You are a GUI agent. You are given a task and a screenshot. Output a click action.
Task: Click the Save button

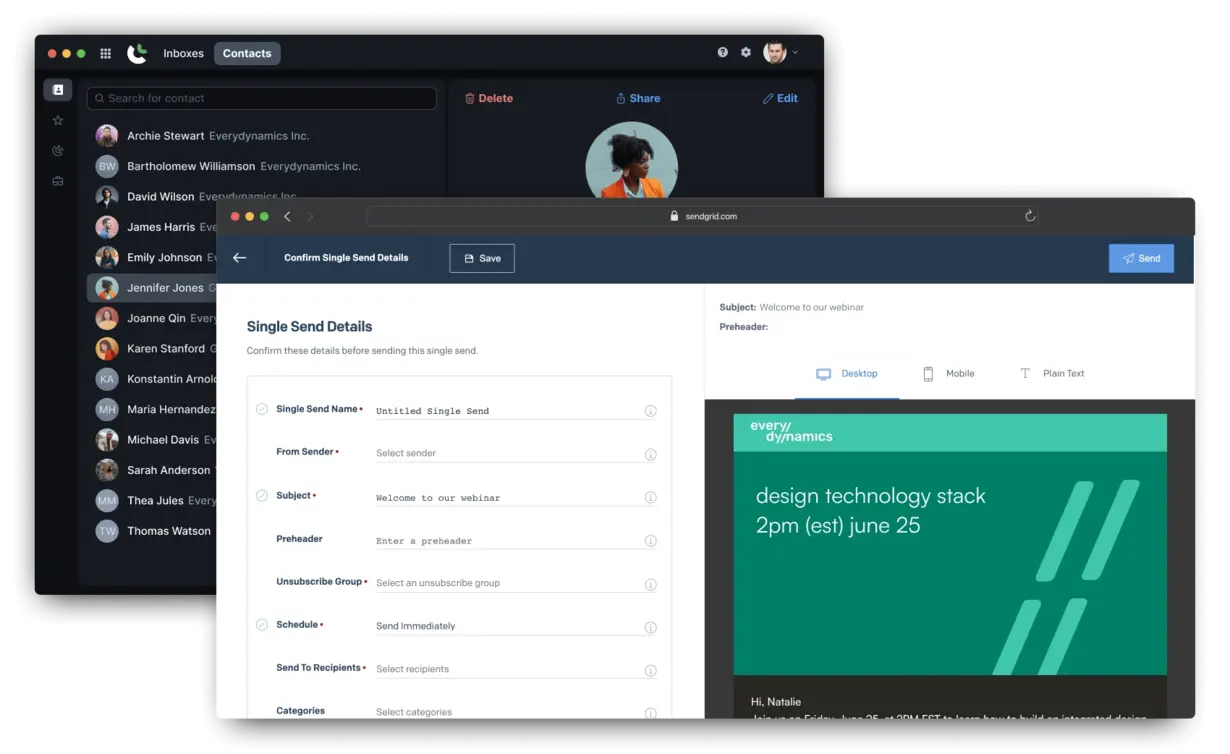coord(482,258)
